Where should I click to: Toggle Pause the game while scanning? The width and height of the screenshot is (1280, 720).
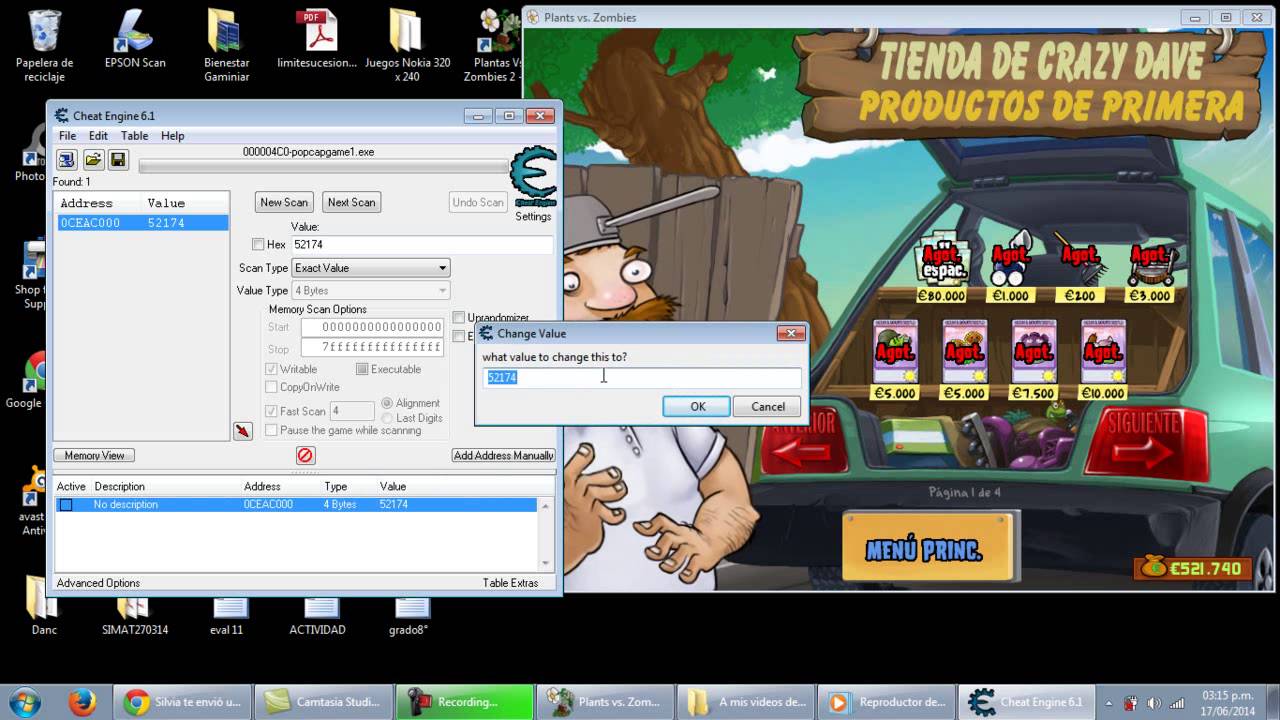[271, 430]
